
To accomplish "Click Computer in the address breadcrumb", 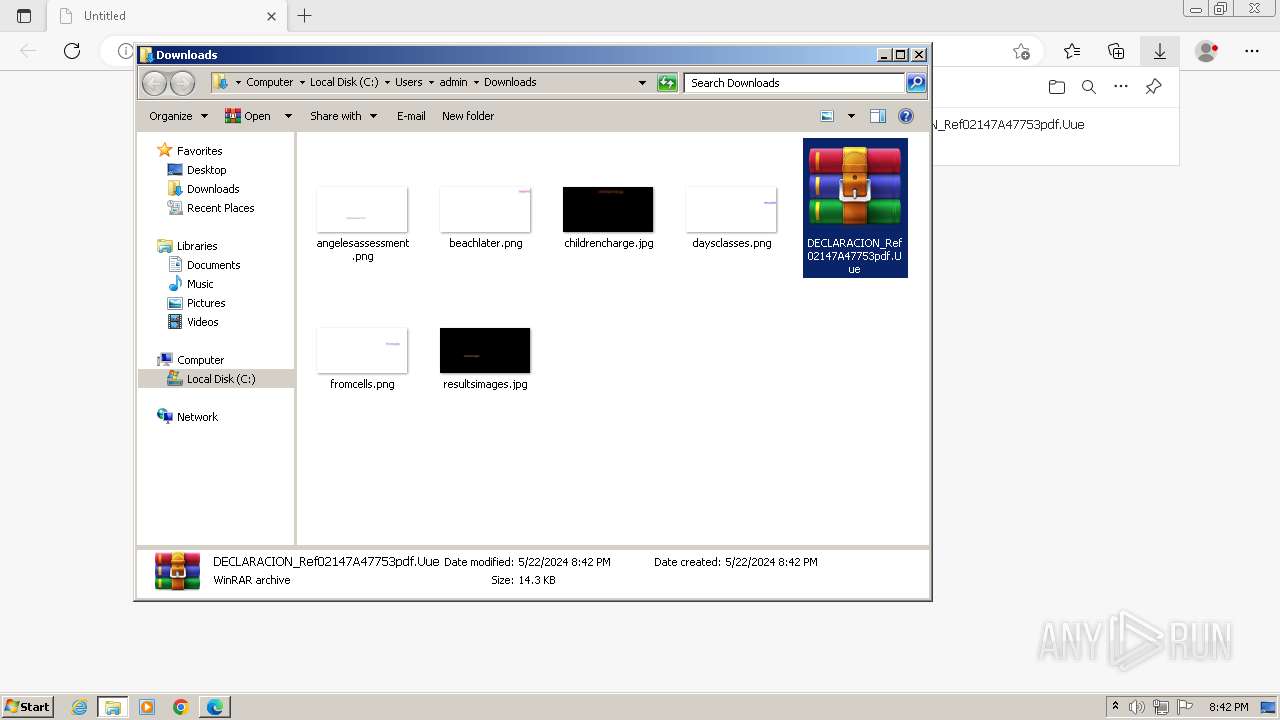I will click(270, 83).
